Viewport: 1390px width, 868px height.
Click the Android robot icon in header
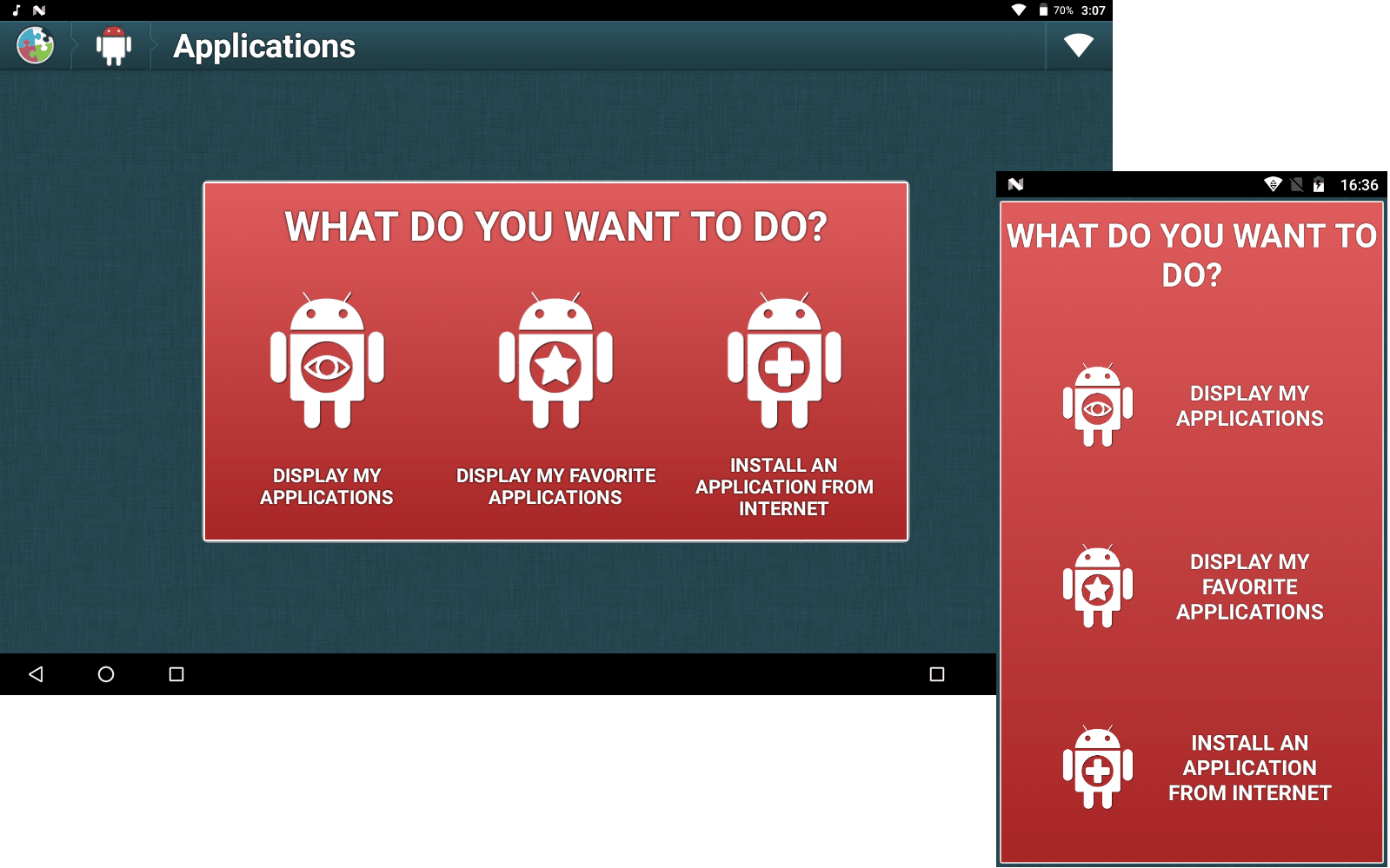114,46
